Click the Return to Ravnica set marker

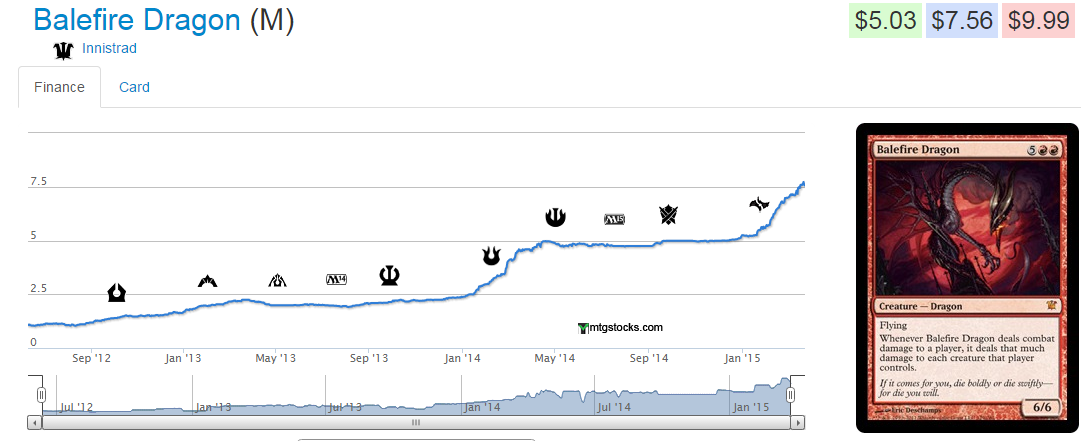point(117,292)
